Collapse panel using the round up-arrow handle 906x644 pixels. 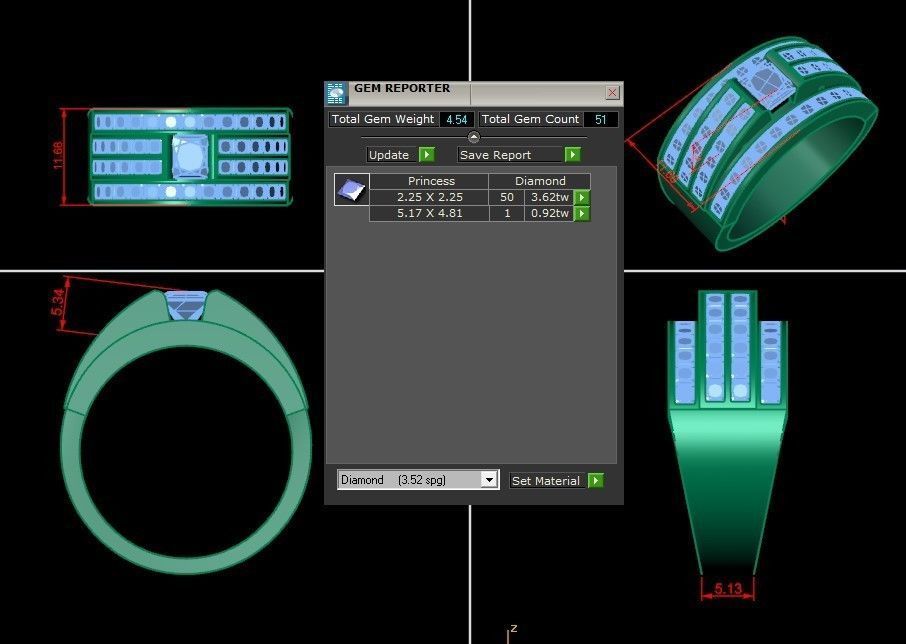(x=474, y=137)
